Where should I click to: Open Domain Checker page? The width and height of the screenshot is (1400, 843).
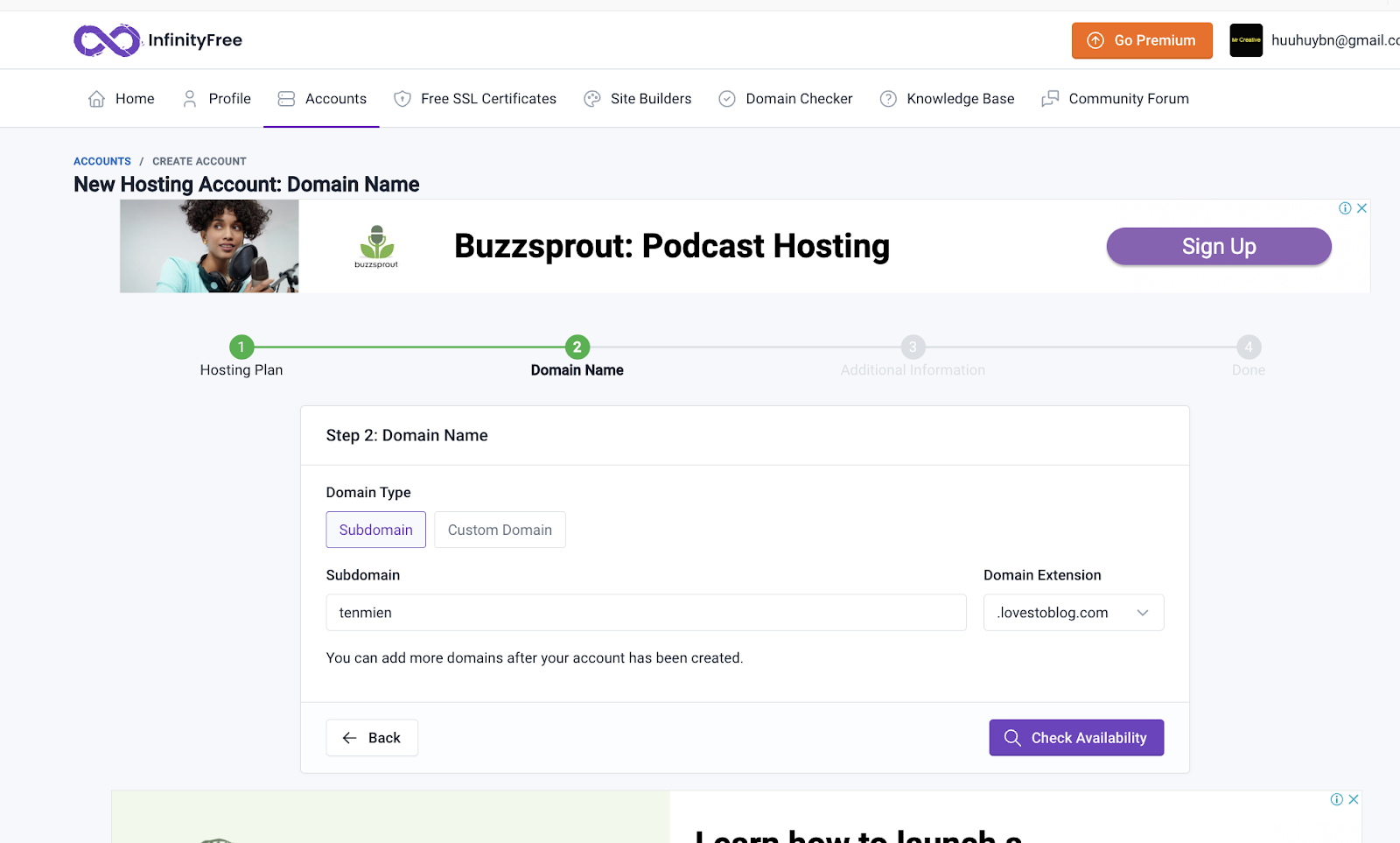point(786,99)
